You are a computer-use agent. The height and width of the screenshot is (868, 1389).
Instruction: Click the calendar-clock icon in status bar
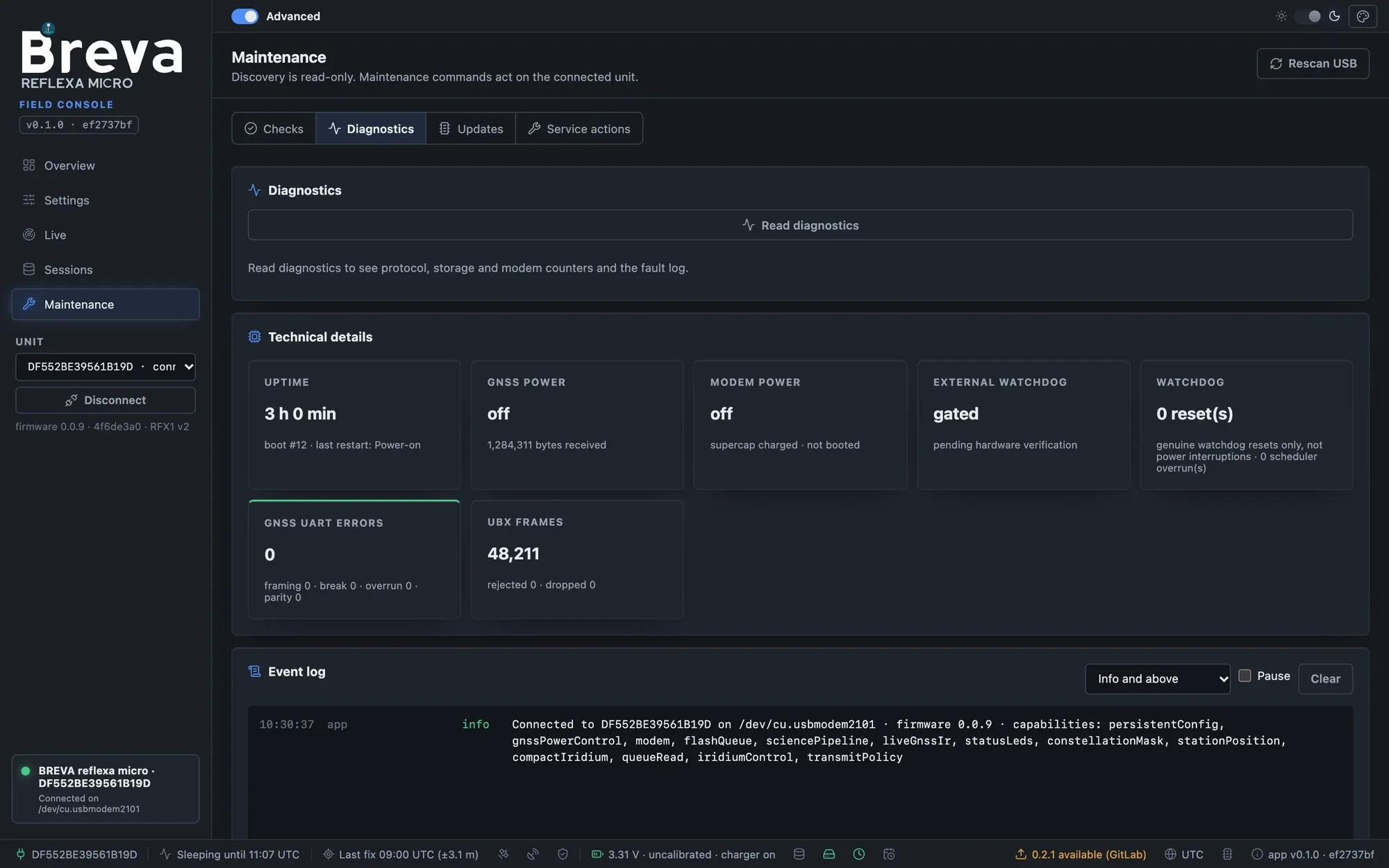(x=889, y=854)
